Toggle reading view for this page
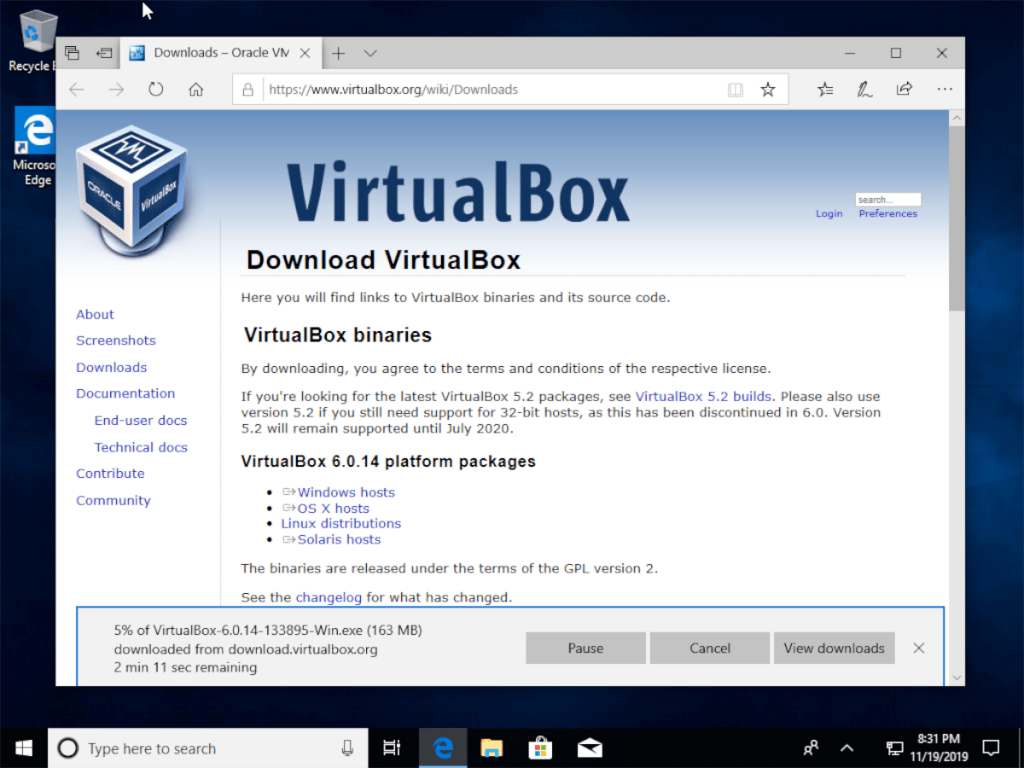Screen dimensions: 1024x768 (x=735, y=89)
